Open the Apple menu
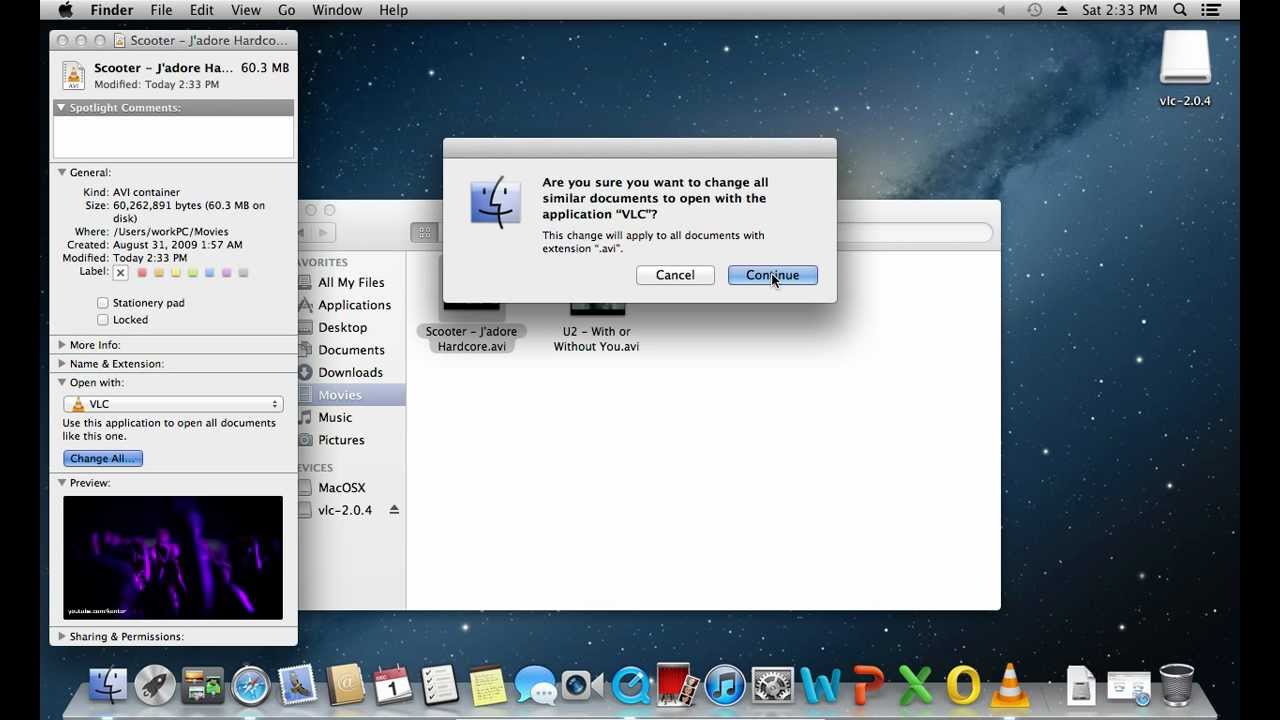 [x=66, y=10]
